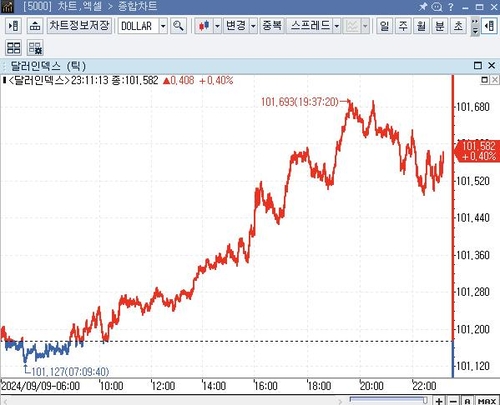The height and width of the screenshot is (405, 500).
Task: Click the 22:00 time axis label
Action: tap(424, 386)
